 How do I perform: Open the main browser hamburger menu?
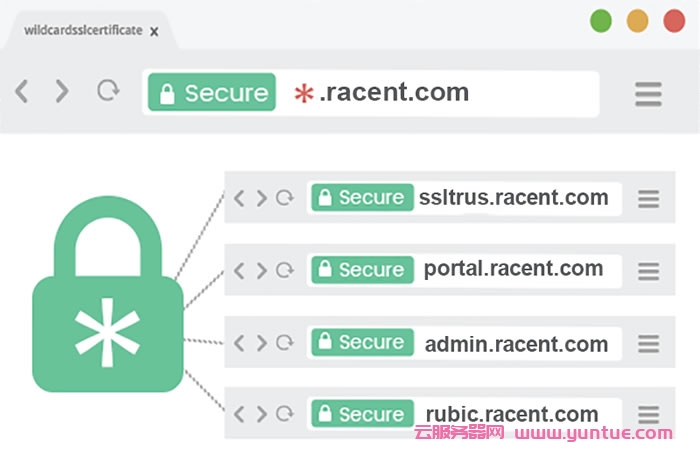648,94
